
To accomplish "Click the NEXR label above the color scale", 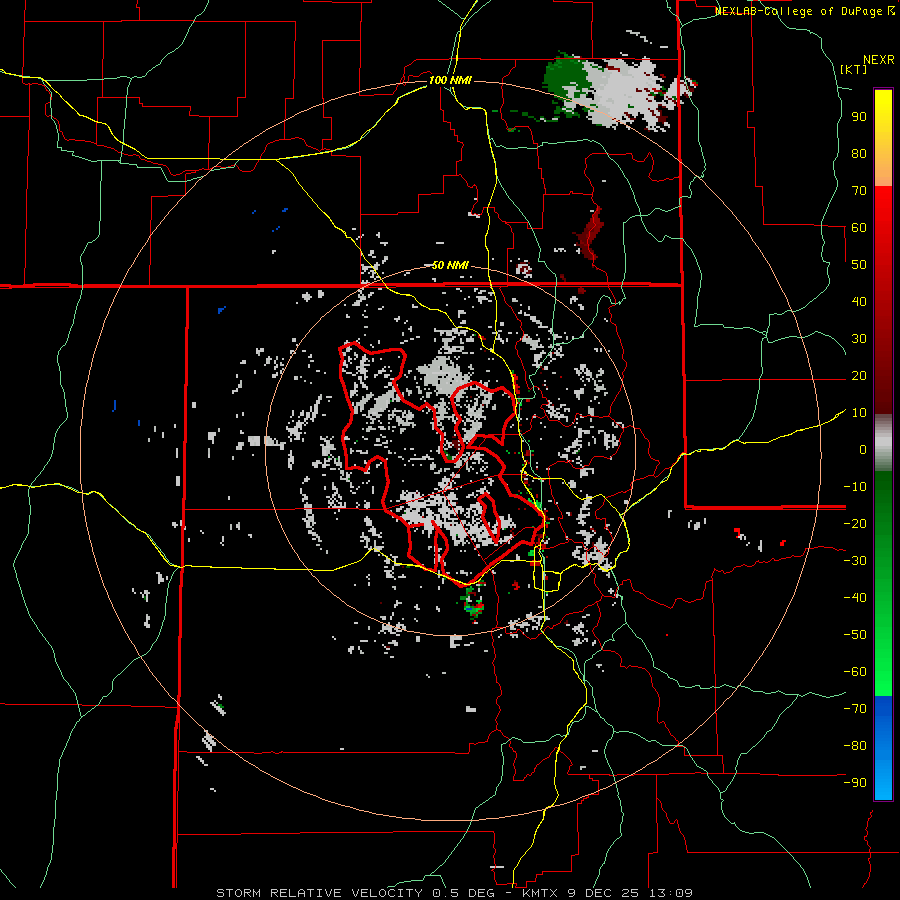I will 879,60.
